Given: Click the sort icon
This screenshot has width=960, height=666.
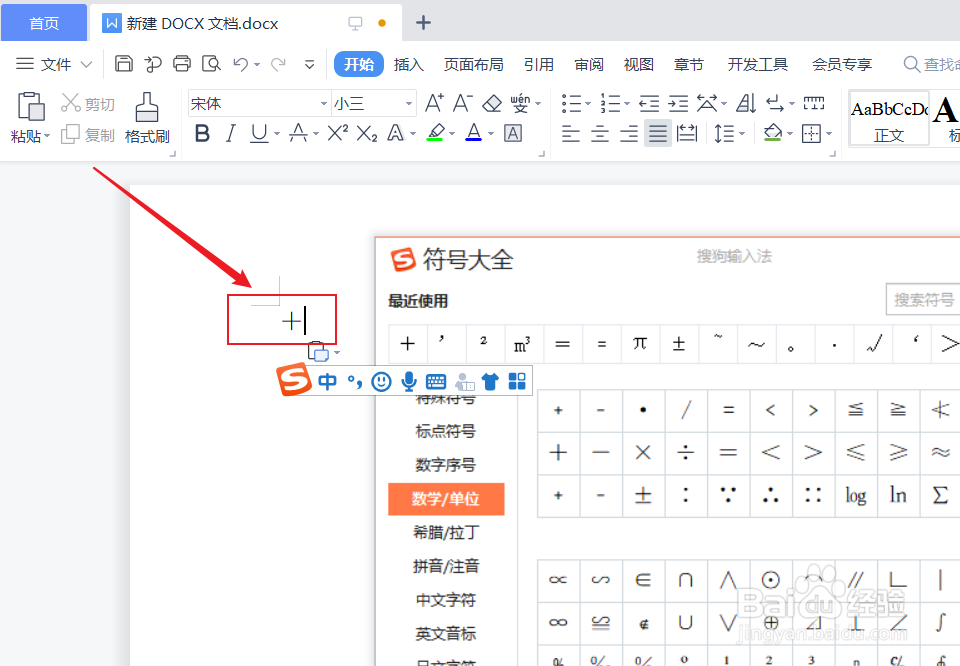Looking at the screenshot, I should 746,103.
